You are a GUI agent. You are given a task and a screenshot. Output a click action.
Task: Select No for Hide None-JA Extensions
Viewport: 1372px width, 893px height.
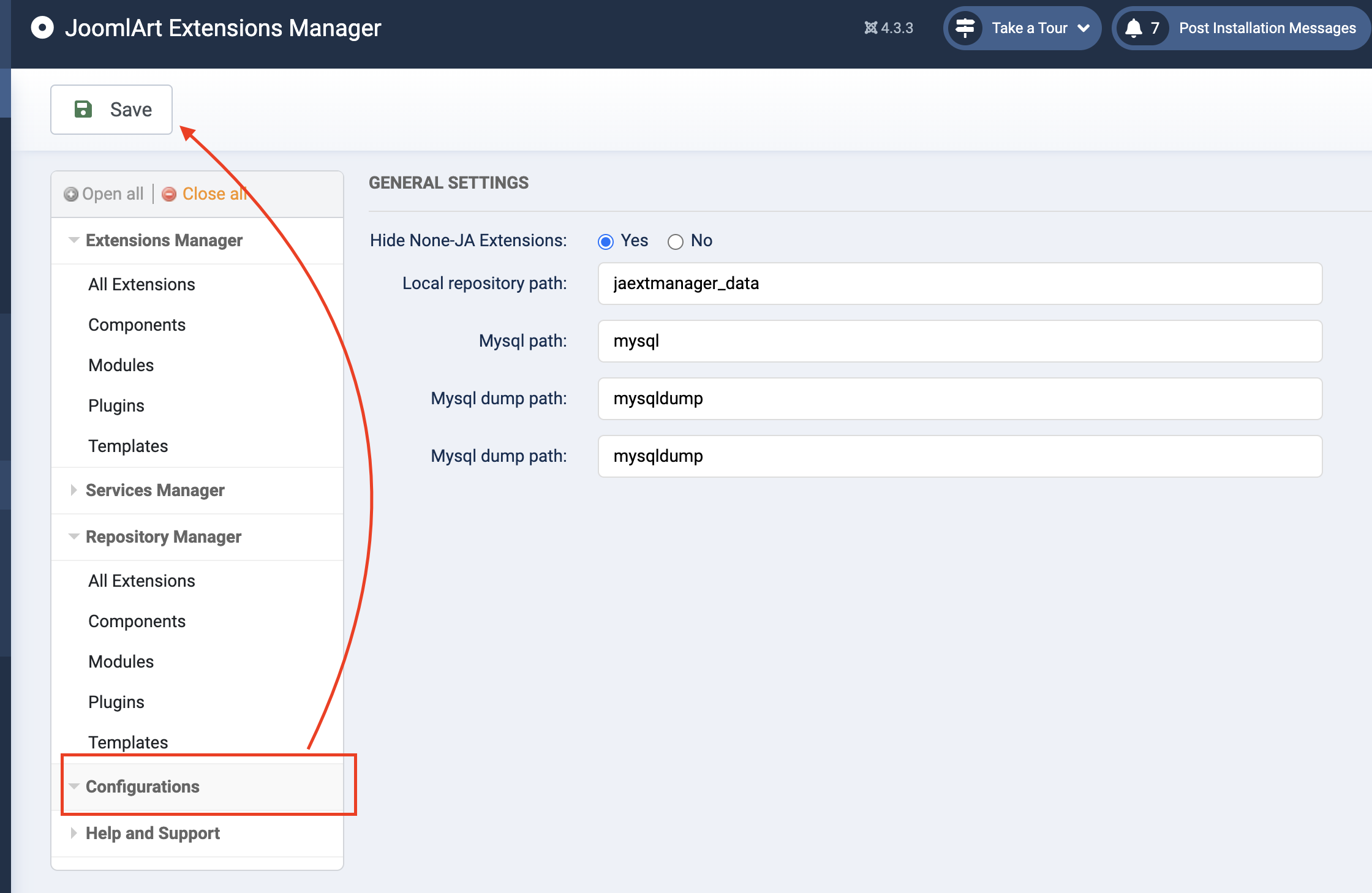click(x=676, y=242)
